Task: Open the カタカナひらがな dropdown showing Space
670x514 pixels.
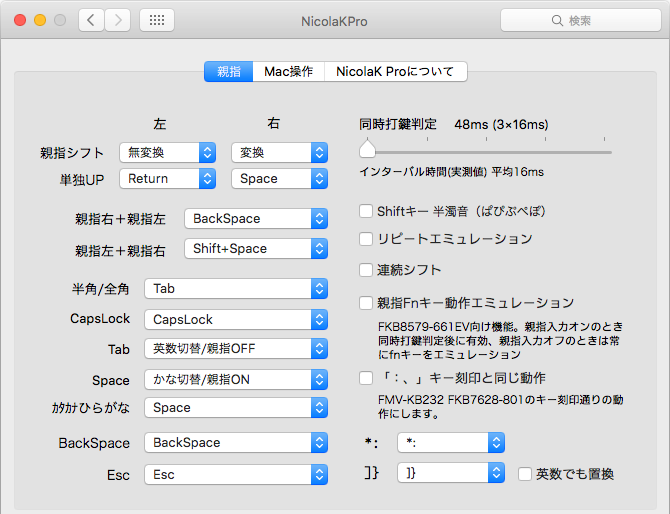Action: pyautogui.click(x=236, y=408)
